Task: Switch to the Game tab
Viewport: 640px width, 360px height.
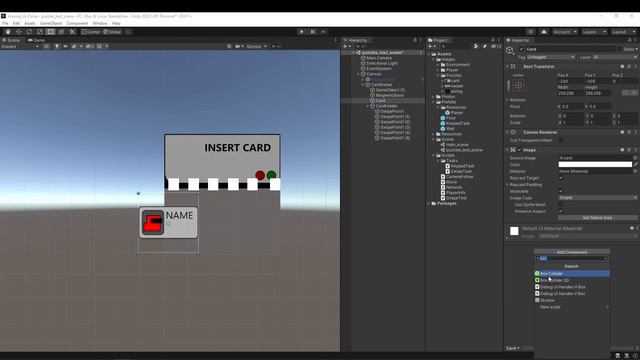Action: tap(36, 40)
